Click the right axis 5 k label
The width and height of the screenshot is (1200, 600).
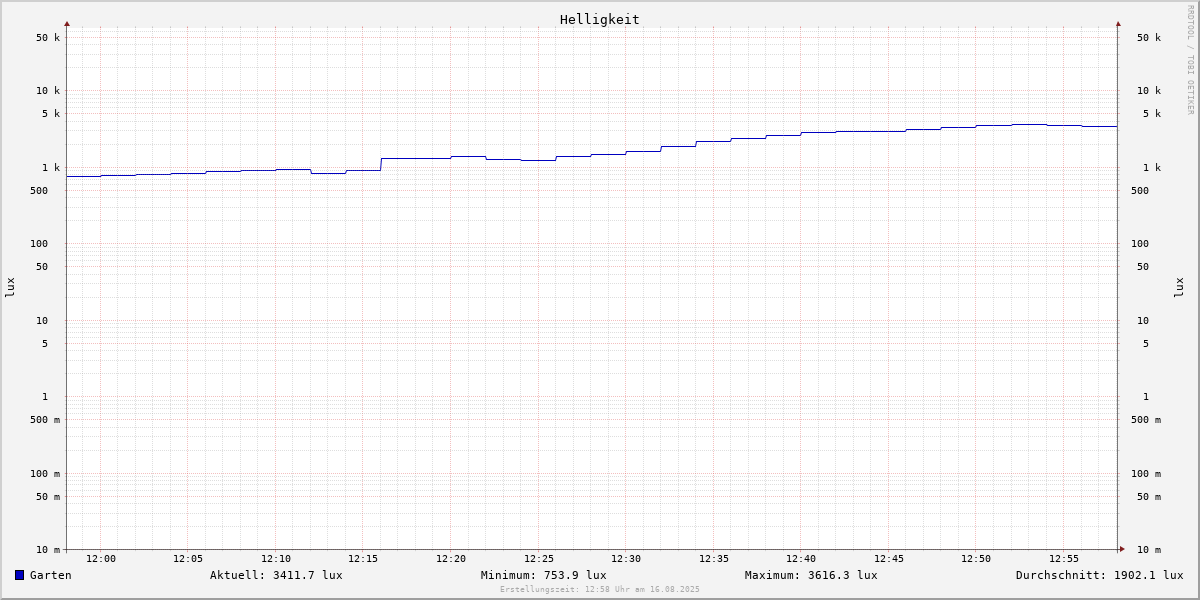coord(1152,114)
